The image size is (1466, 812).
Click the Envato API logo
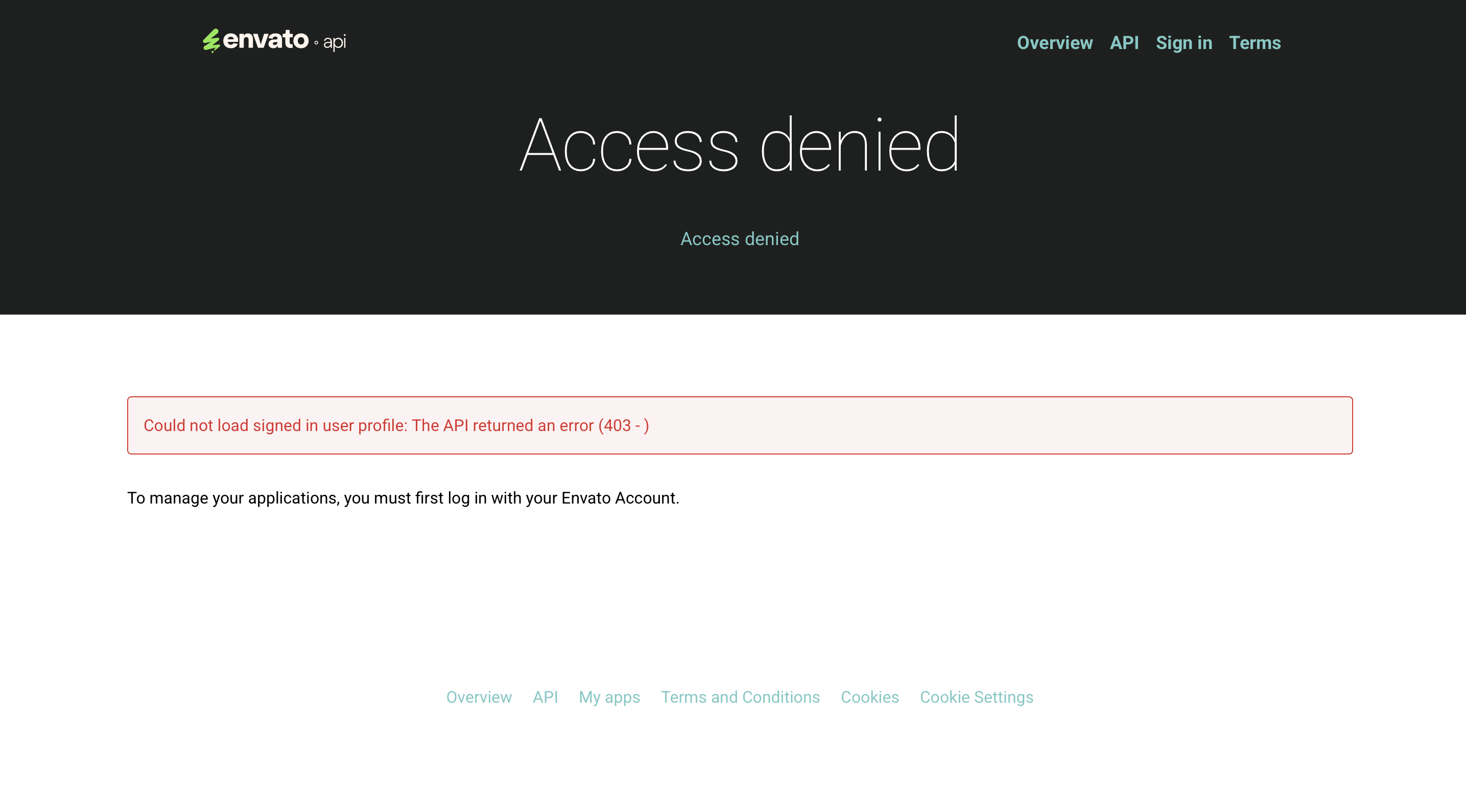click(274, 40)
